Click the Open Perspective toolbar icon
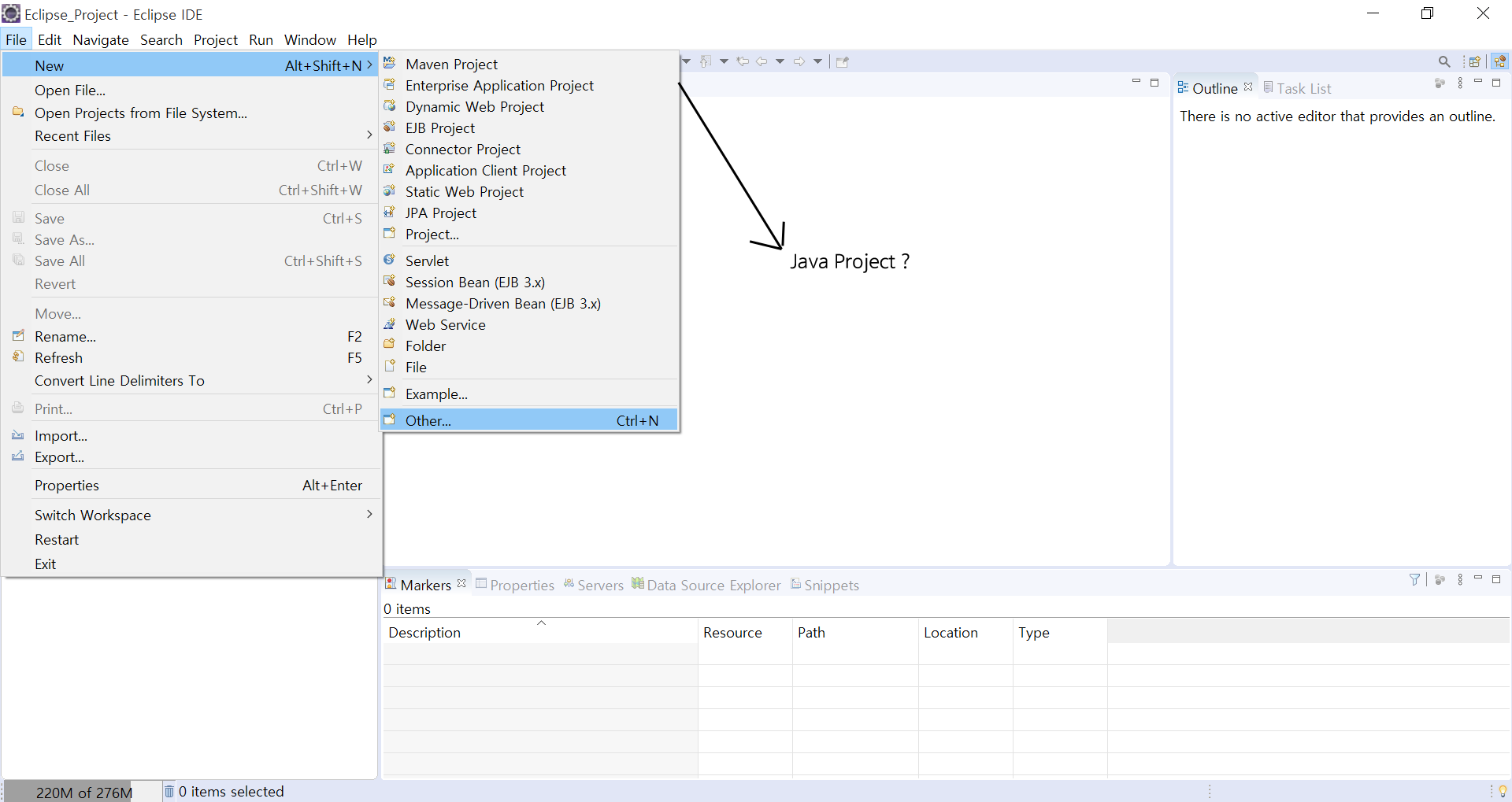 (1474, 61)
